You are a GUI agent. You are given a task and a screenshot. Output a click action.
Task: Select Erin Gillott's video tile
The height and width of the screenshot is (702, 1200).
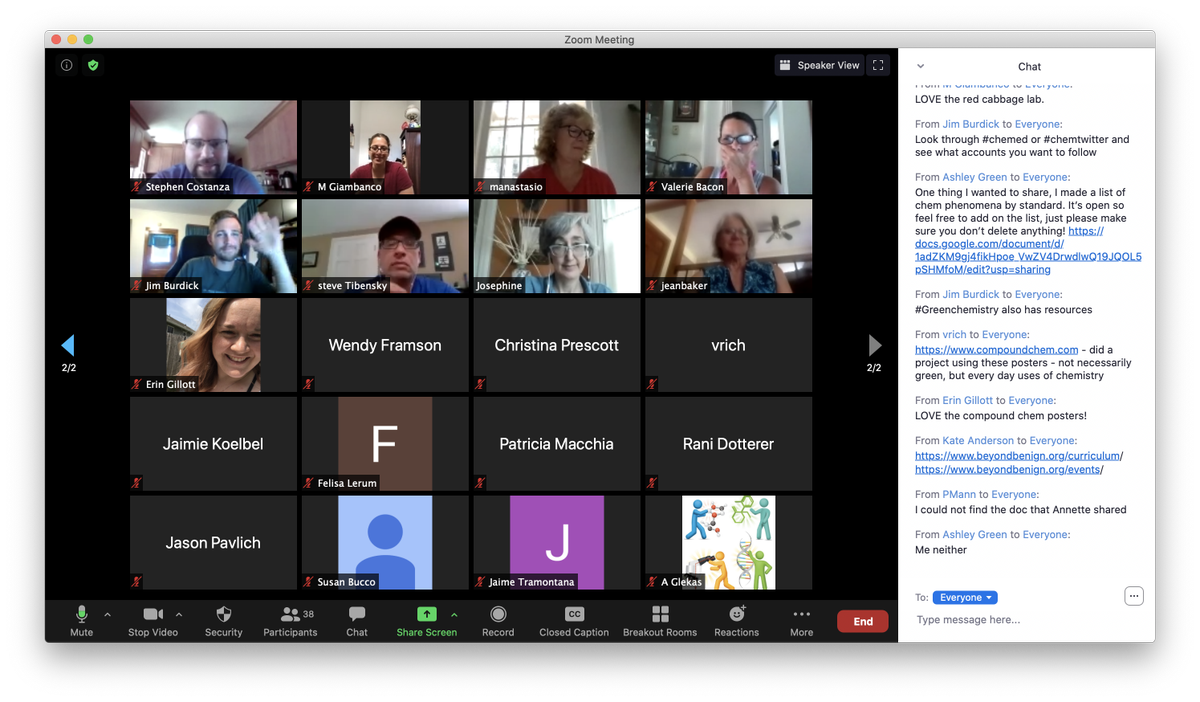pyautogui.click(x=213, y=345)
